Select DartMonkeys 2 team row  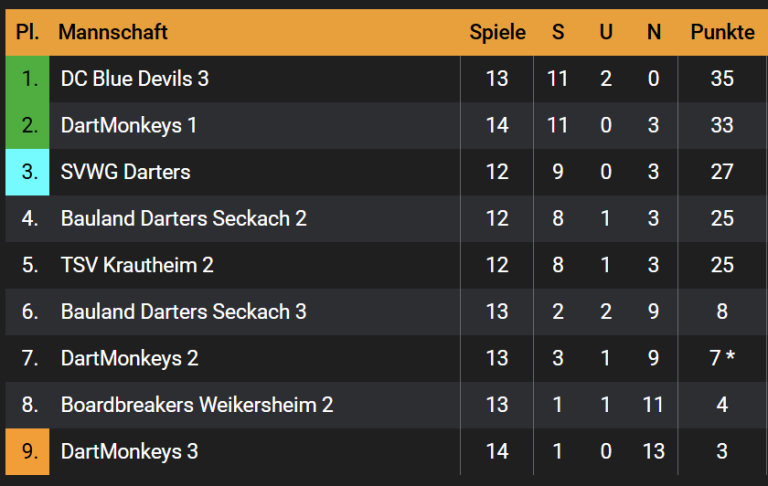coord(129,358)
